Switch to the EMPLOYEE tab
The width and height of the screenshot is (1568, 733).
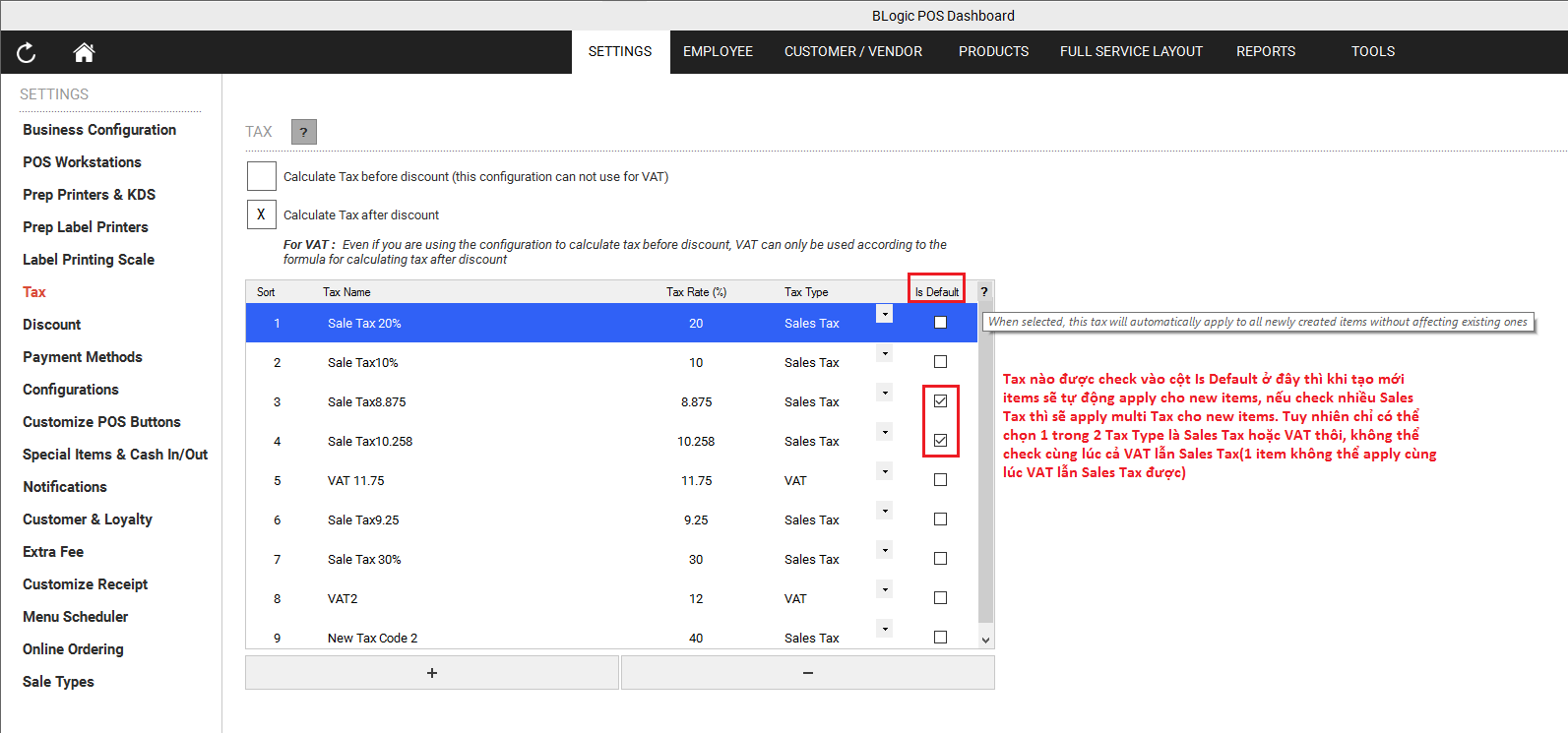[718, 52]
